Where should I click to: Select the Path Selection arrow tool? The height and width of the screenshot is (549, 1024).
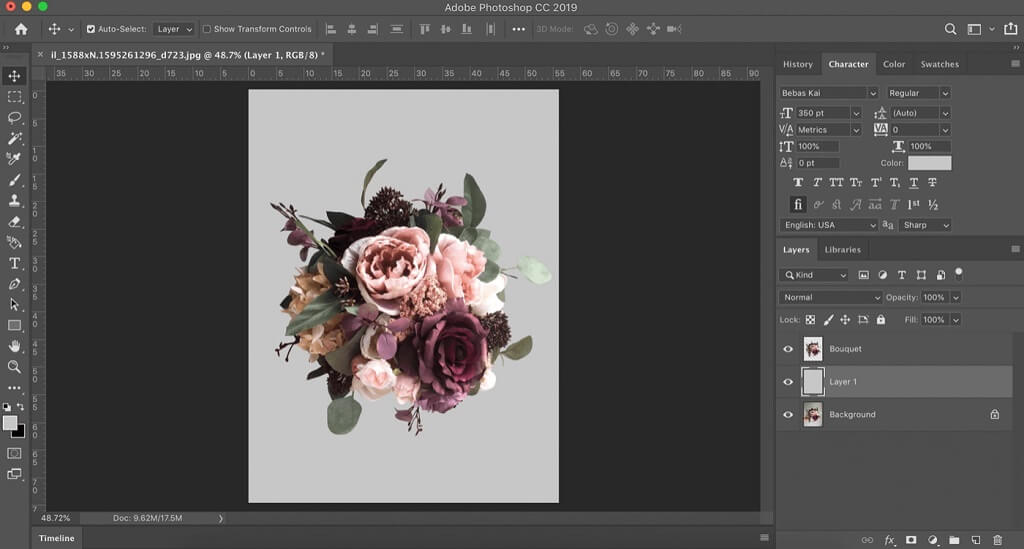(14, 304)
